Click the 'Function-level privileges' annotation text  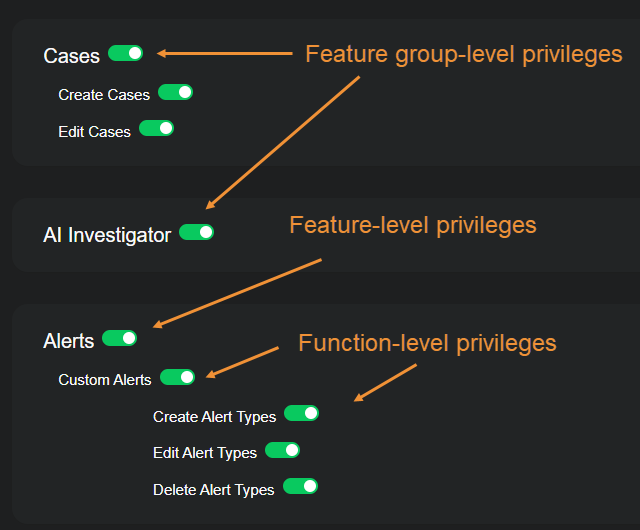point(427,343)
